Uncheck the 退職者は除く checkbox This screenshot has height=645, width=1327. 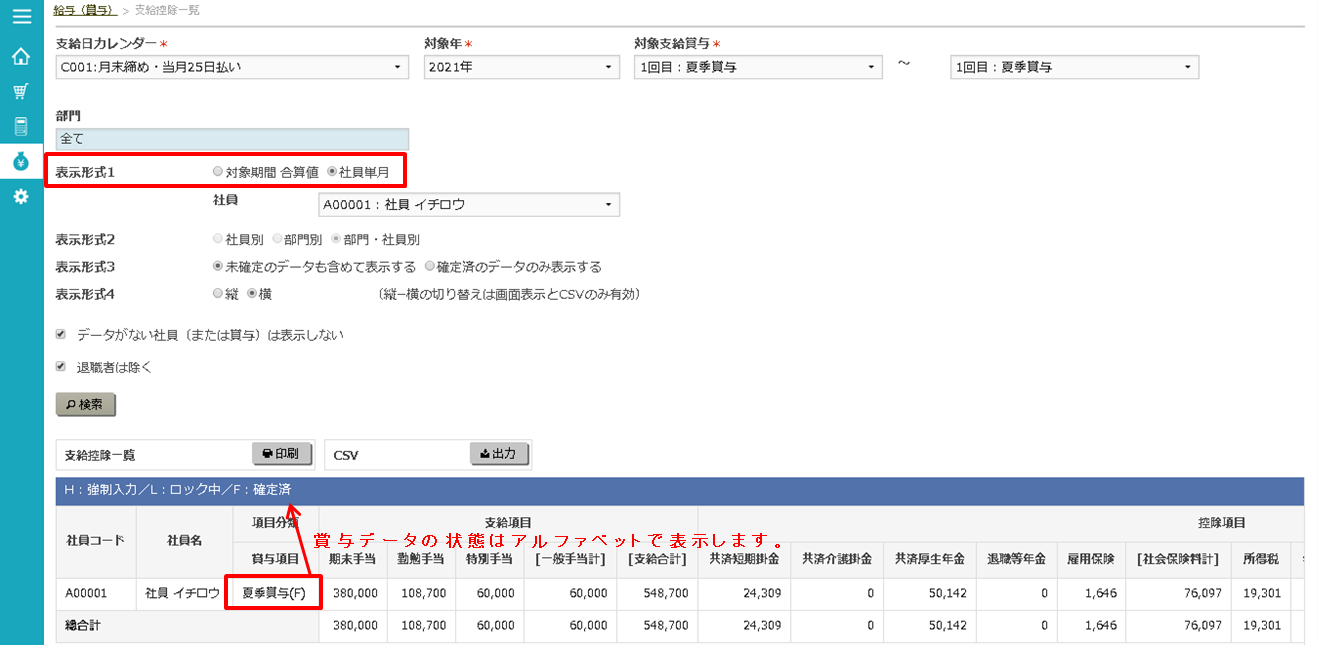[x=60, y=367]
